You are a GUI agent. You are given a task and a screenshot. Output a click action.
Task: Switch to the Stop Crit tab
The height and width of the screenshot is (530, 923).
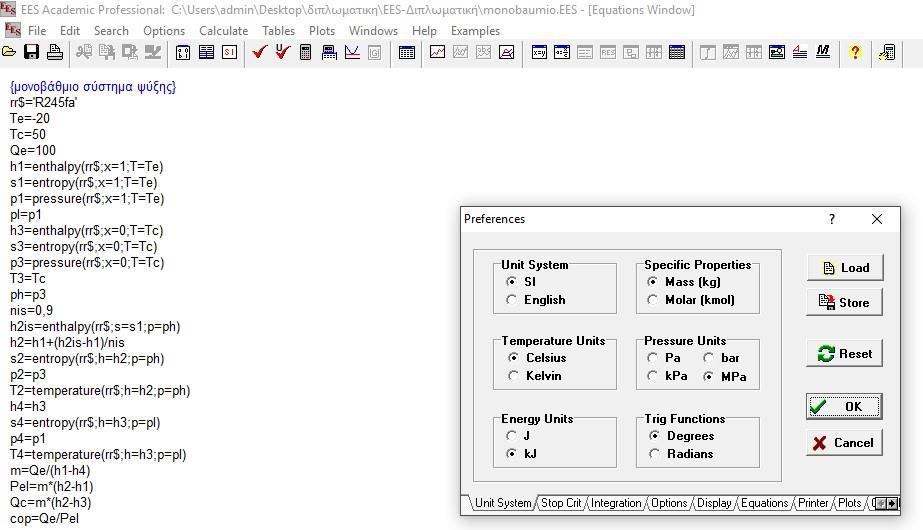click(561, 503)
